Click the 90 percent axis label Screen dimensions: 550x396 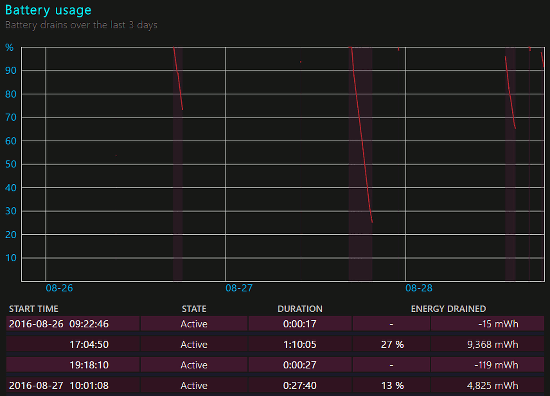[11, 71]
